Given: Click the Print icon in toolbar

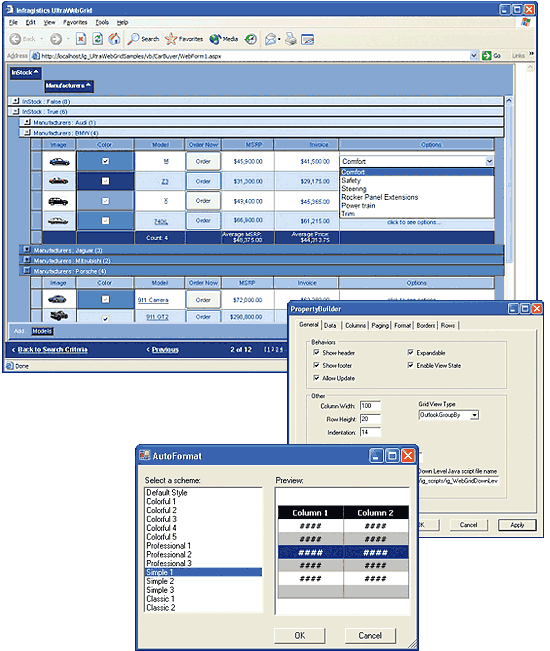Looking at the screenshot, I should [291, 39].
